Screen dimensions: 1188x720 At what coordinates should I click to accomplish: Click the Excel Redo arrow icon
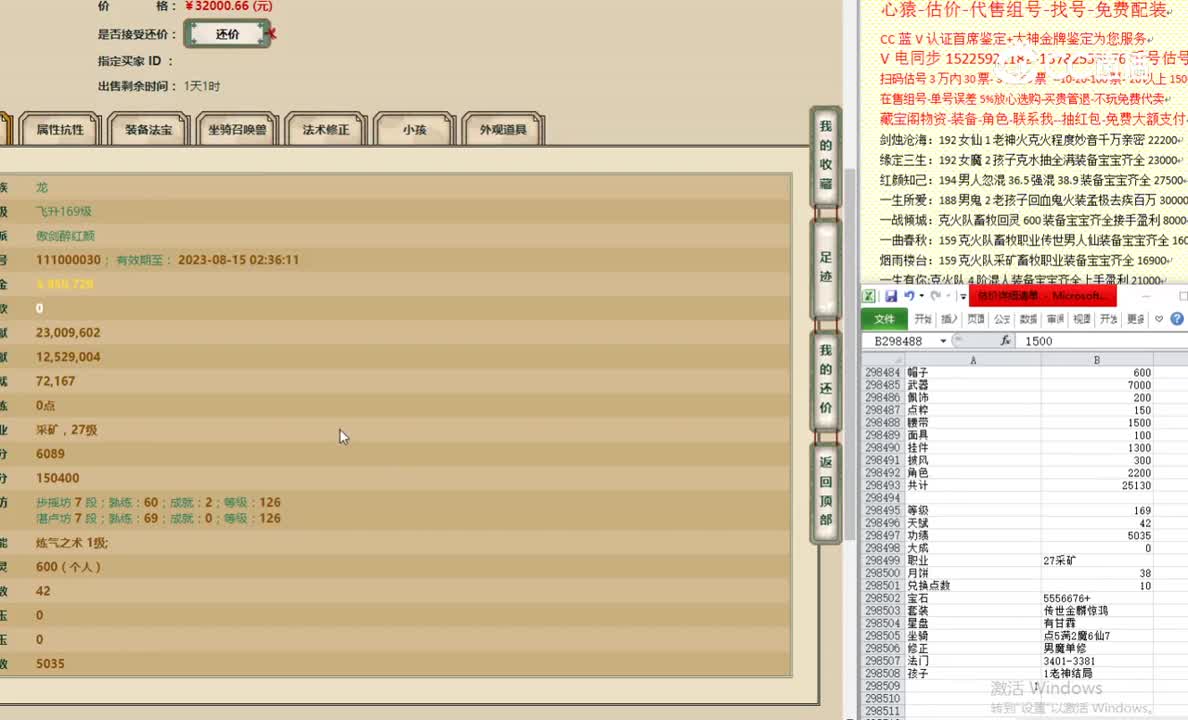(936, 296)
